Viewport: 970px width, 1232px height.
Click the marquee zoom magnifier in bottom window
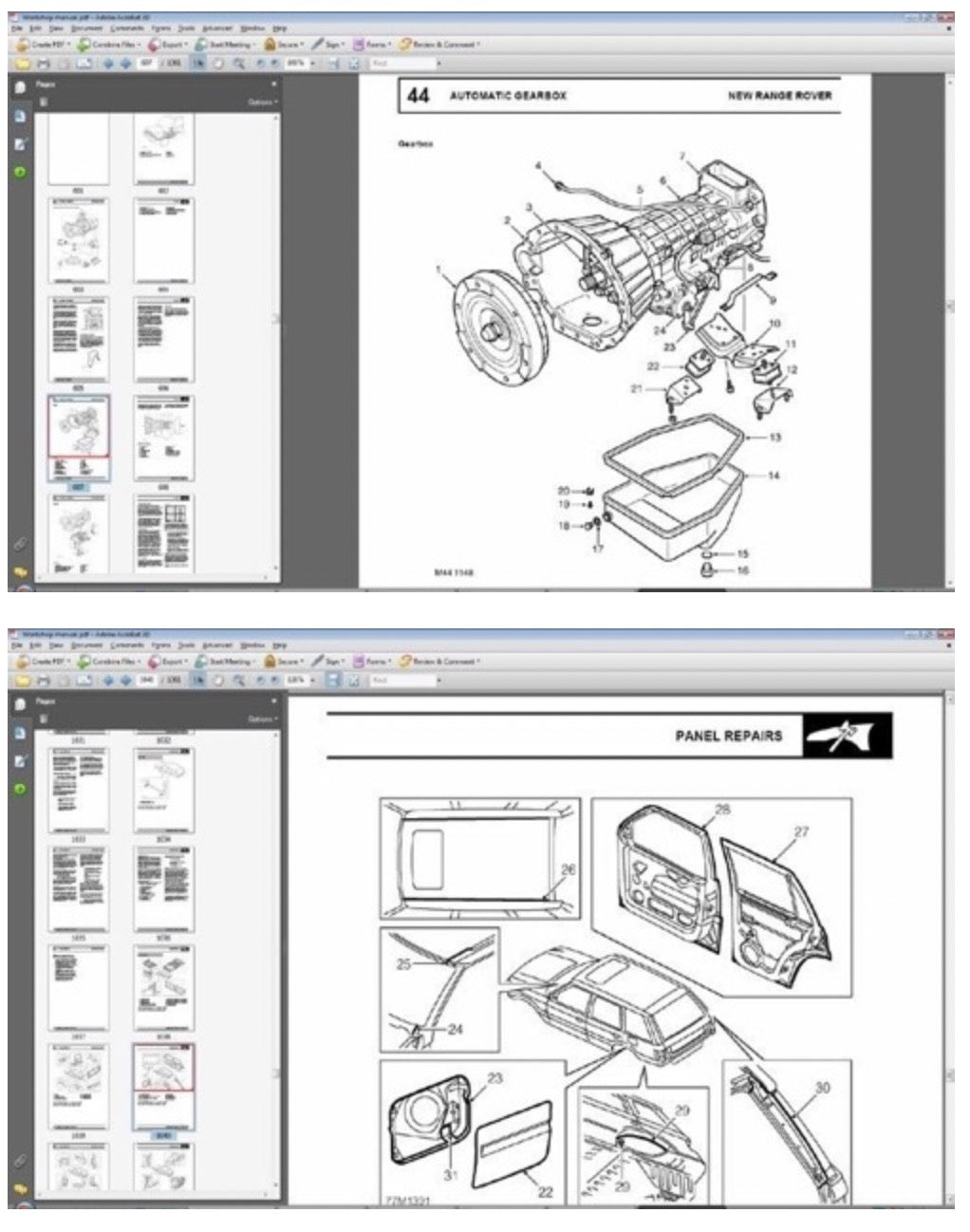[238, 681]
